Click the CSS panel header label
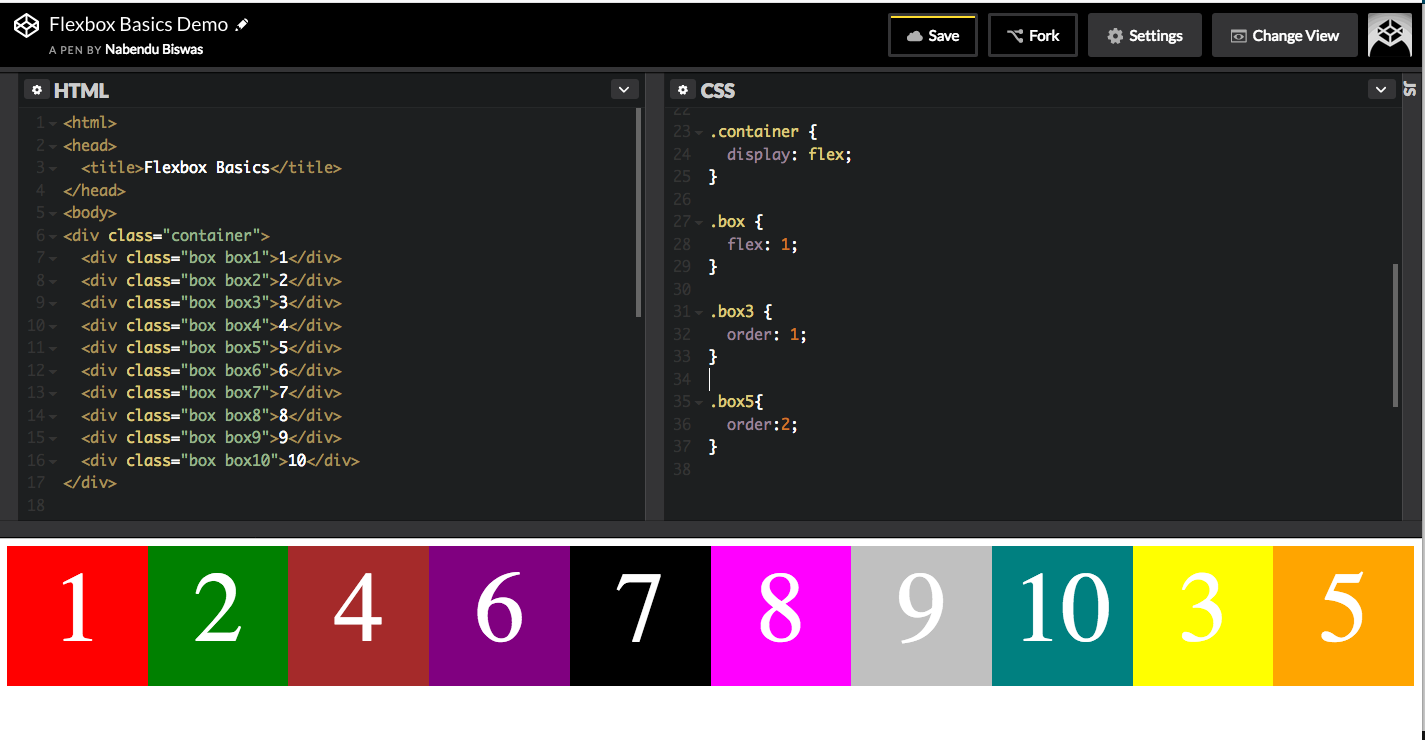The width and height of the screenshot is (1425, 740). tap(718, 91)
